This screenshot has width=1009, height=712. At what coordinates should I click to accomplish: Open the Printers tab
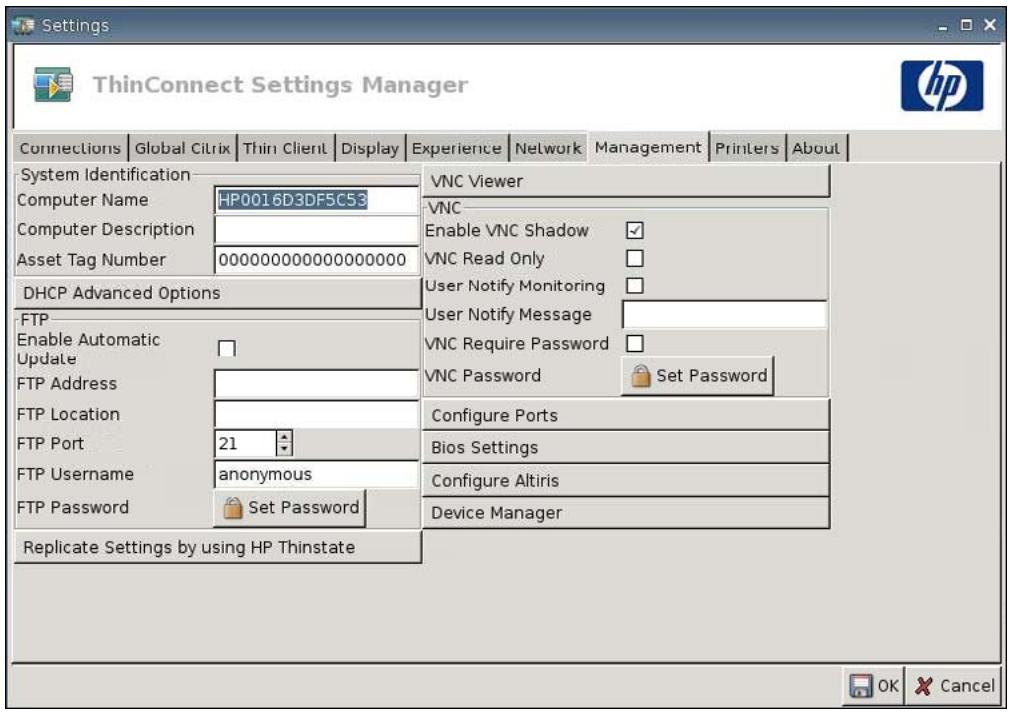(747, 148)
